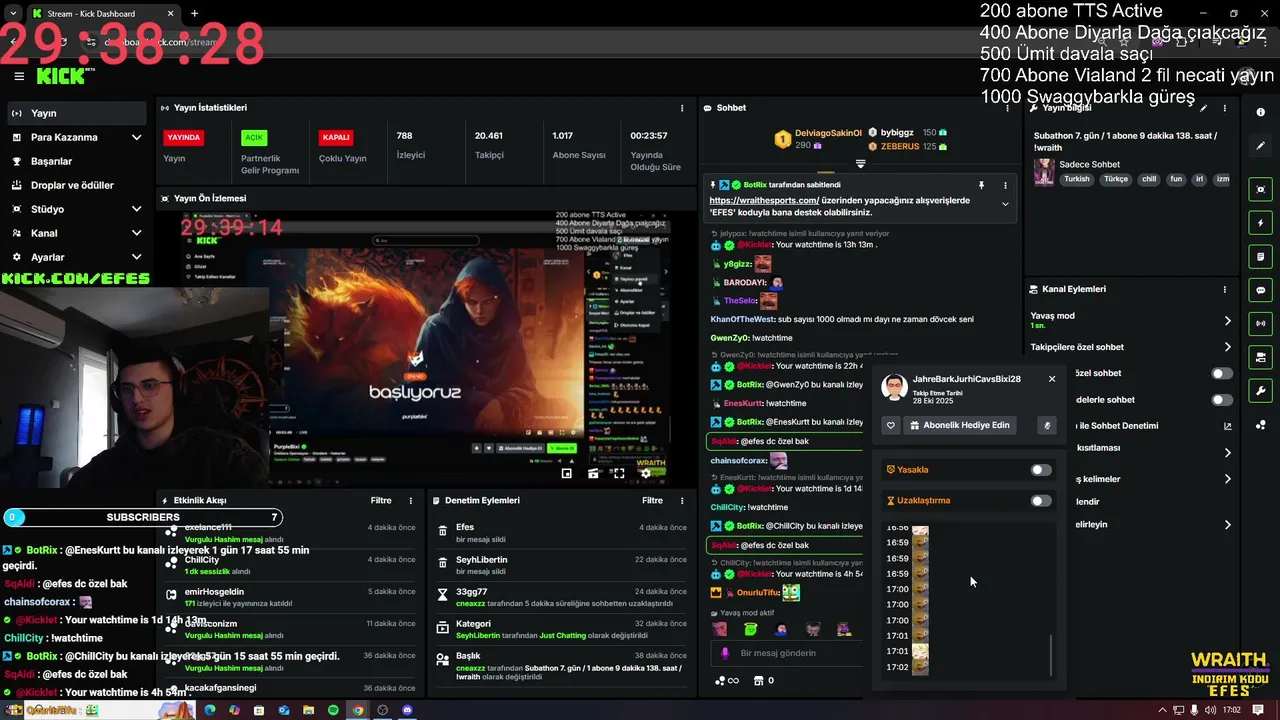
Task: Expand Takipçilere özel sohbet chevron
Action: pos(1227,347)
